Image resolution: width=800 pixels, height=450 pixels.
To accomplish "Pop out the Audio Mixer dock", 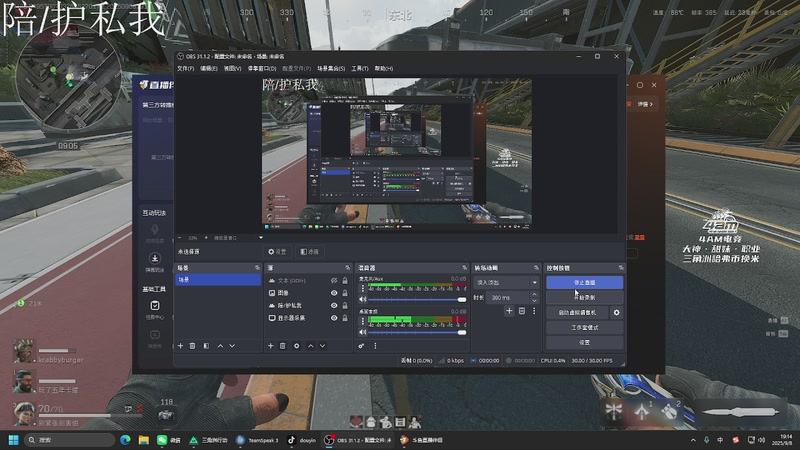I will pyautogui.click(x=464, y=268).
